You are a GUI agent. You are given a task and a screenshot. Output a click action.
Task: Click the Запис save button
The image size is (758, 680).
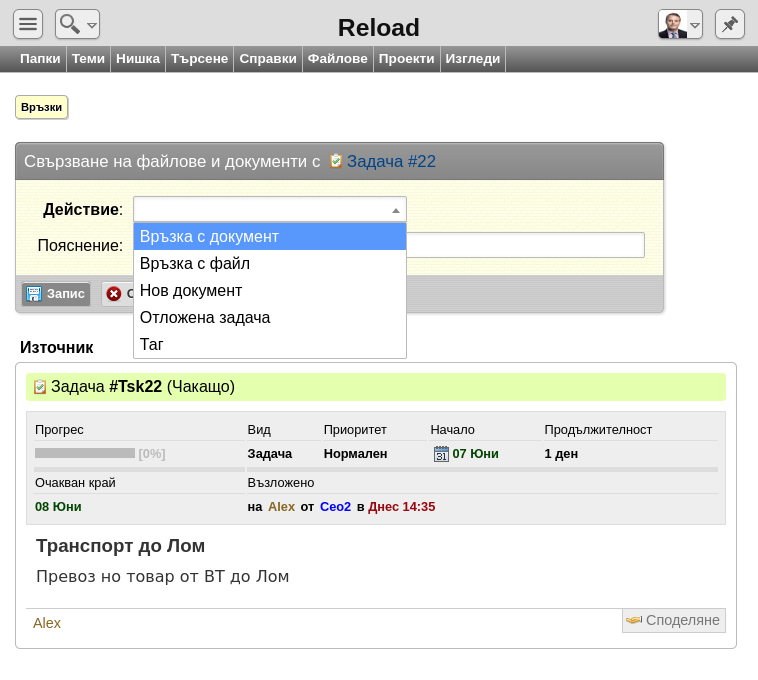(56, 294)
